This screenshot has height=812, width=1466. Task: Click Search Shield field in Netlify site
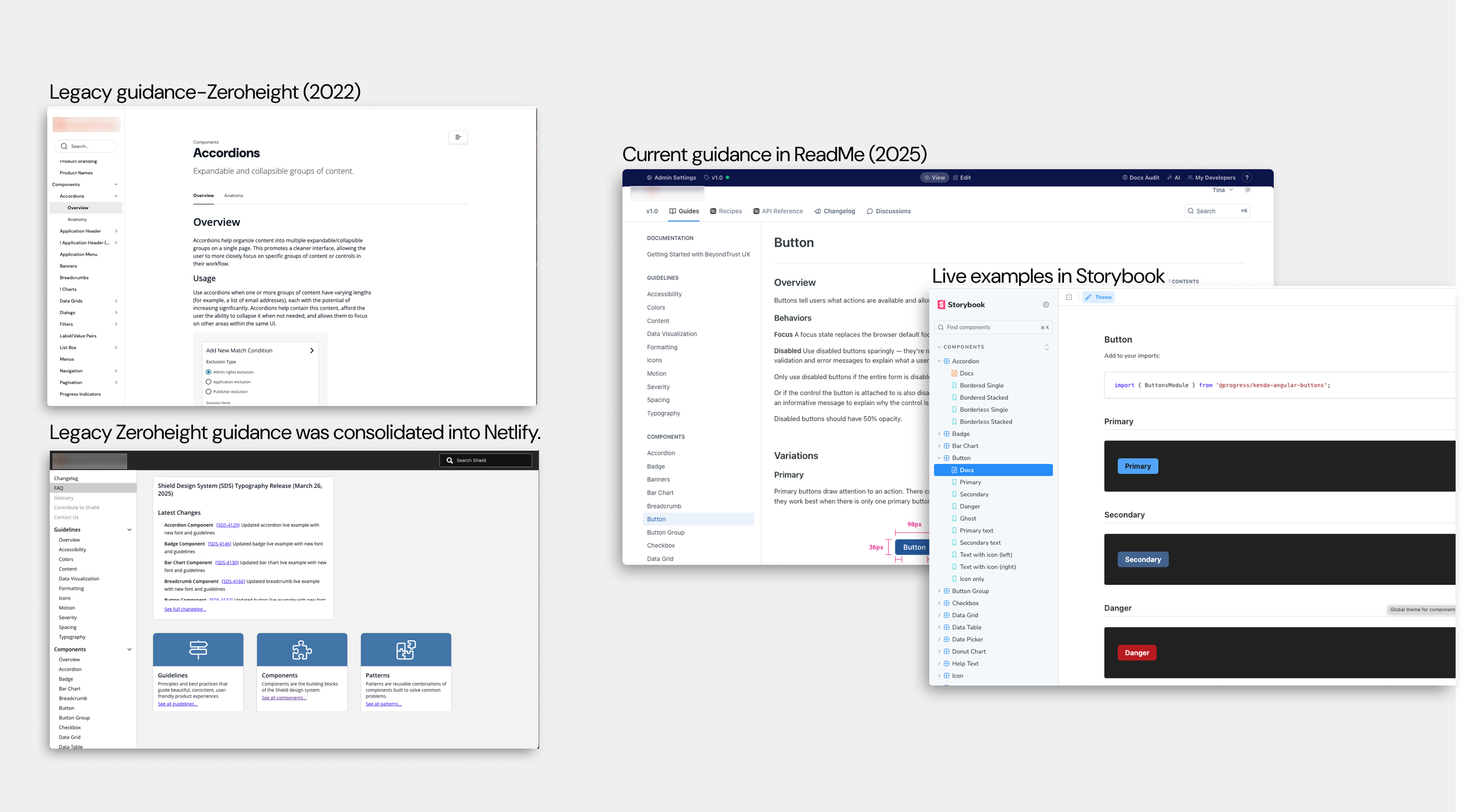[x=485, y=461]
